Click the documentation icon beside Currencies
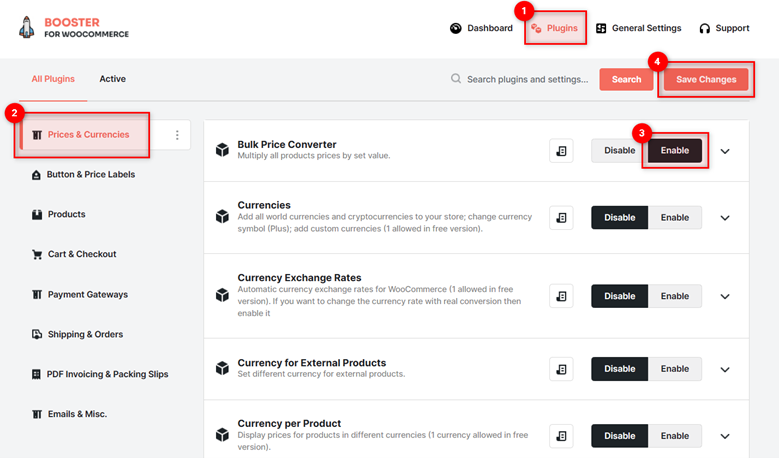The width and height of the screenshot is (779, 458). tap(561, 218)
